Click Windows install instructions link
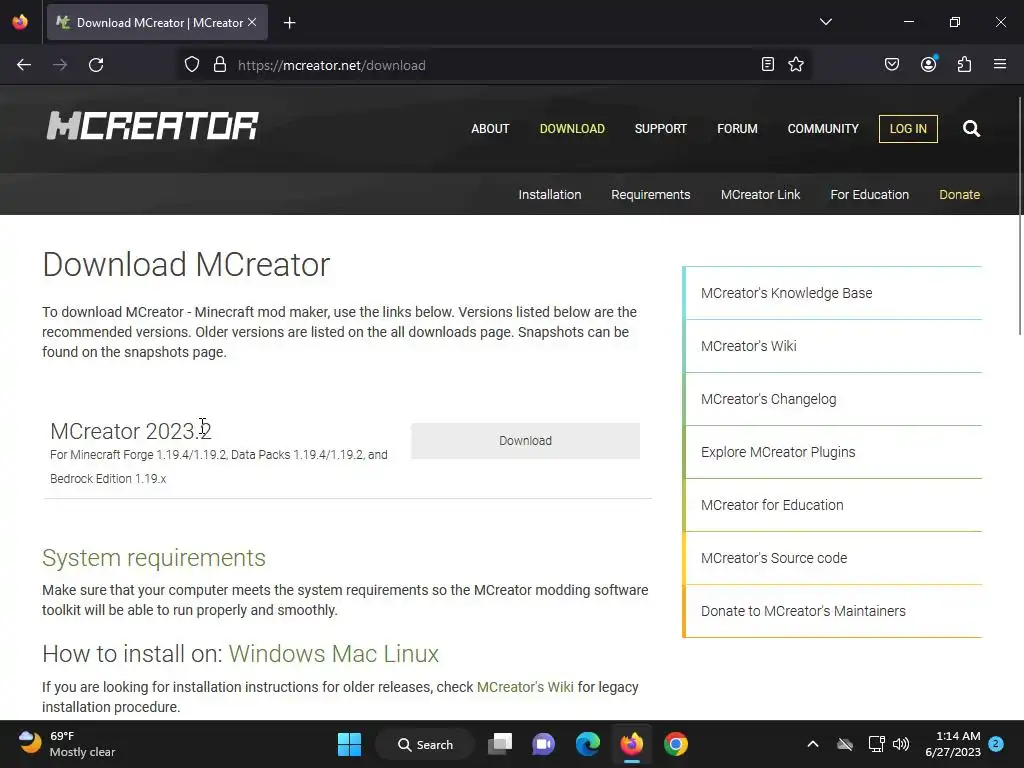 click(277, 654)
